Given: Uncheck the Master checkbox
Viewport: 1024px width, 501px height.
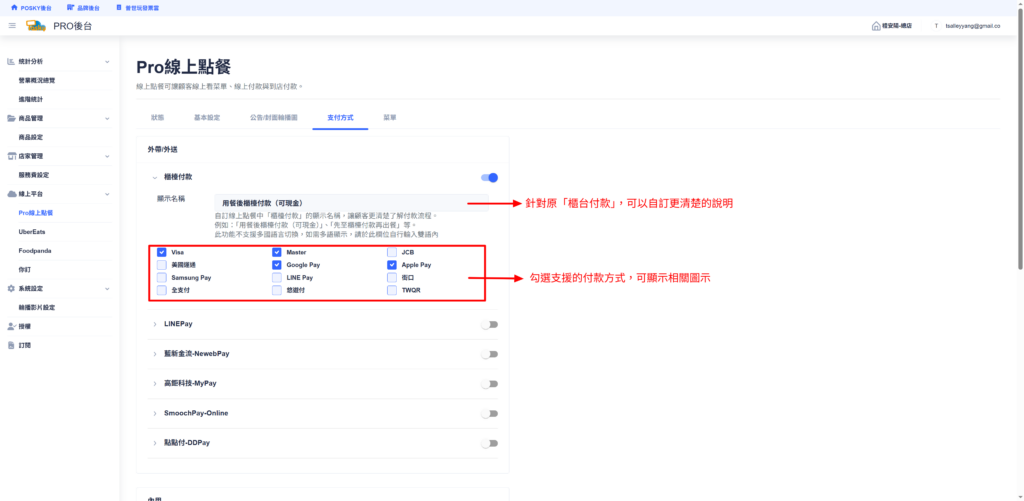Looking at the screenshot, I should tap(276, 252).
